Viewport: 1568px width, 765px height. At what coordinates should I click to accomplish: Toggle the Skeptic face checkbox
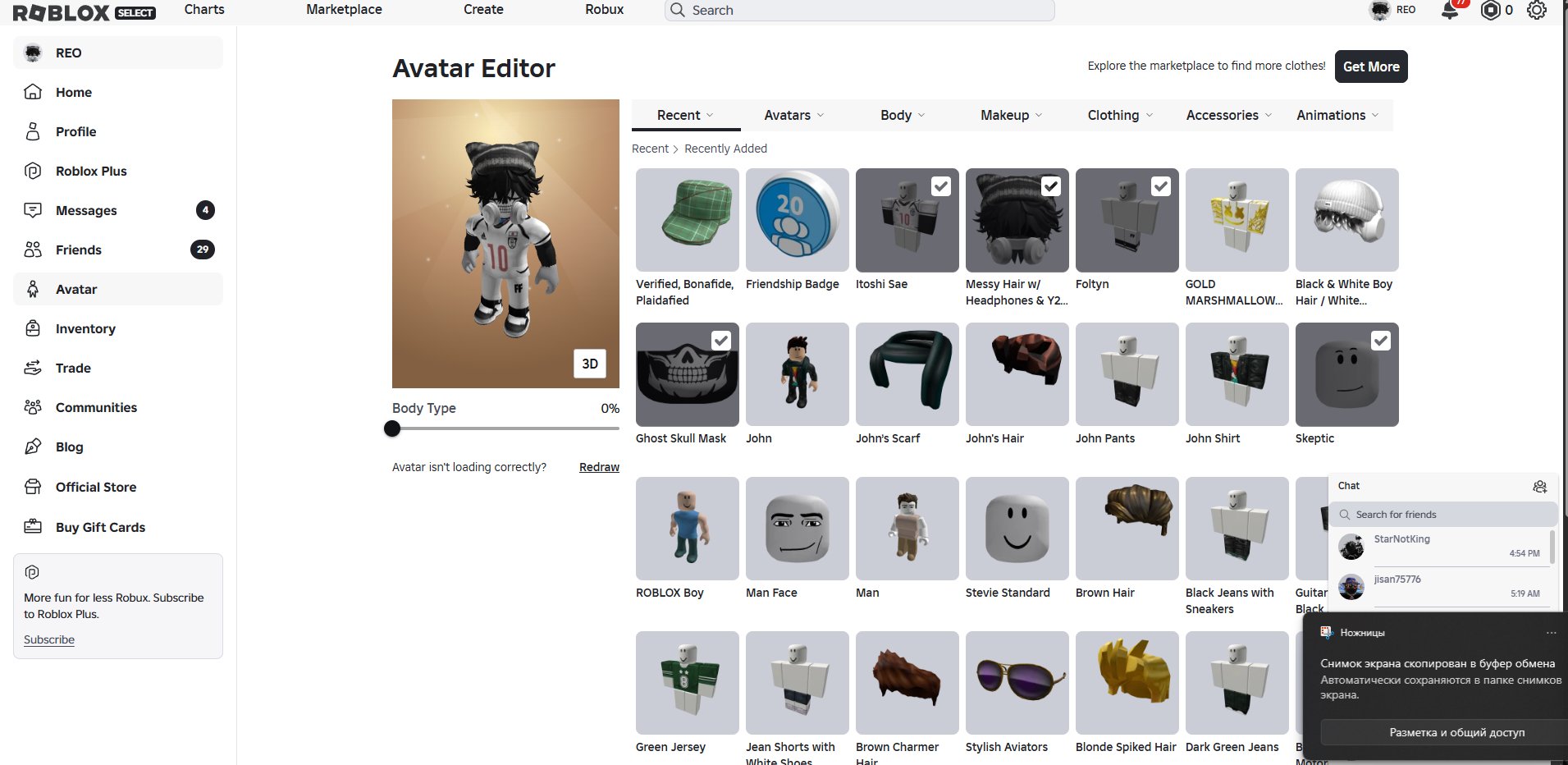pos(1381,341)
